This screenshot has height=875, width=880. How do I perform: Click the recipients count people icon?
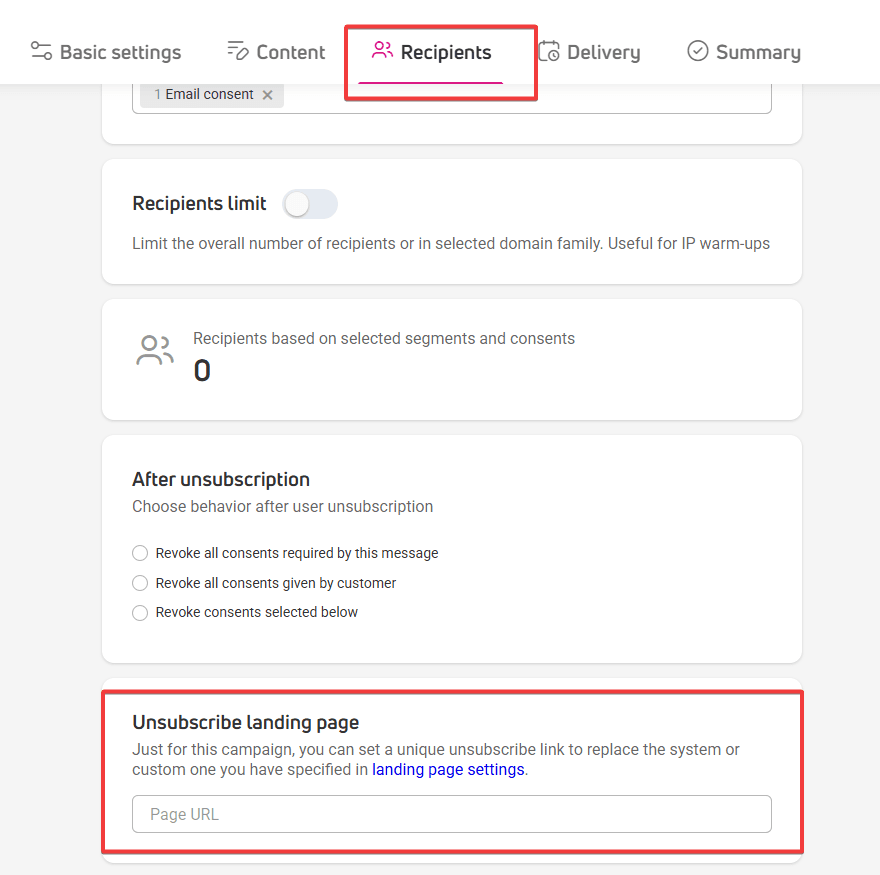point(155,350)
